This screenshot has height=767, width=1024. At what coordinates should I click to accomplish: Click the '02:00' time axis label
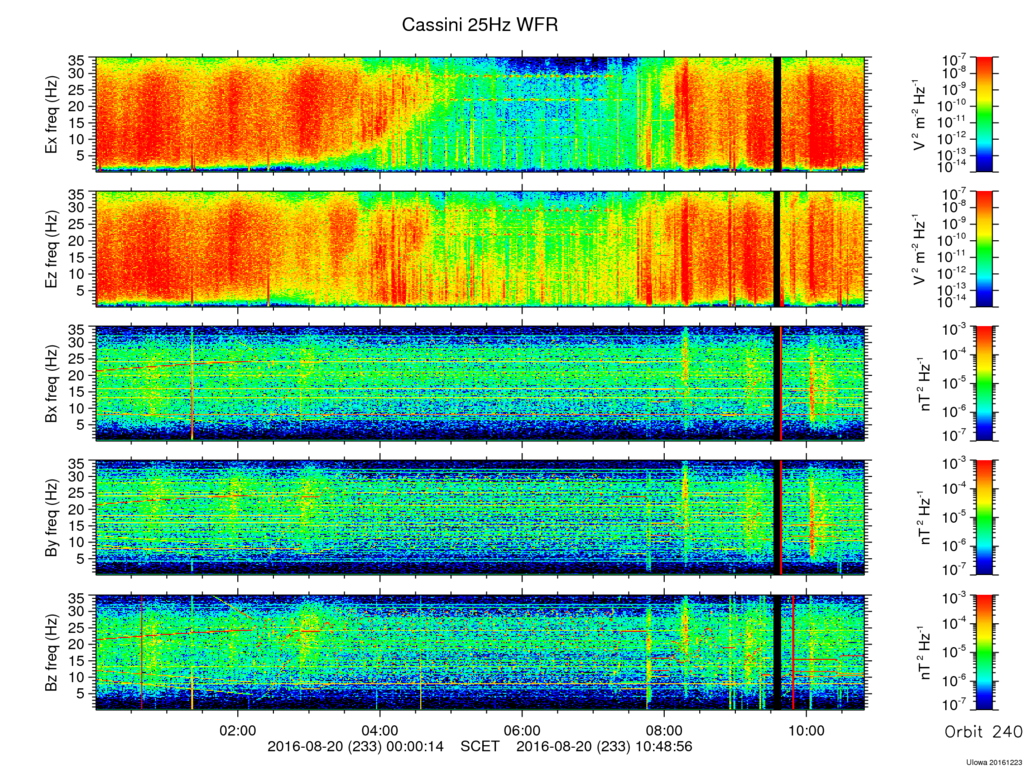238,730
